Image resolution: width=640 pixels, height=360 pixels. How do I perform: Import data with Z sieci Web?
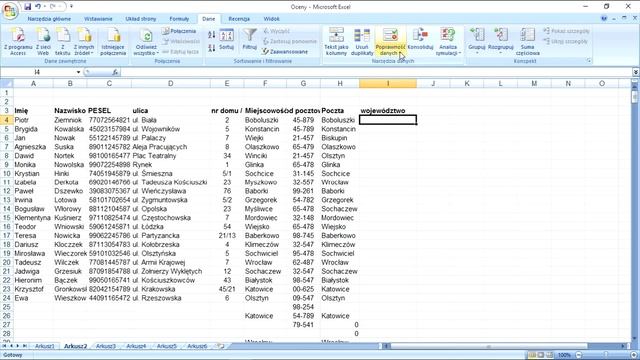coord(43,42)
